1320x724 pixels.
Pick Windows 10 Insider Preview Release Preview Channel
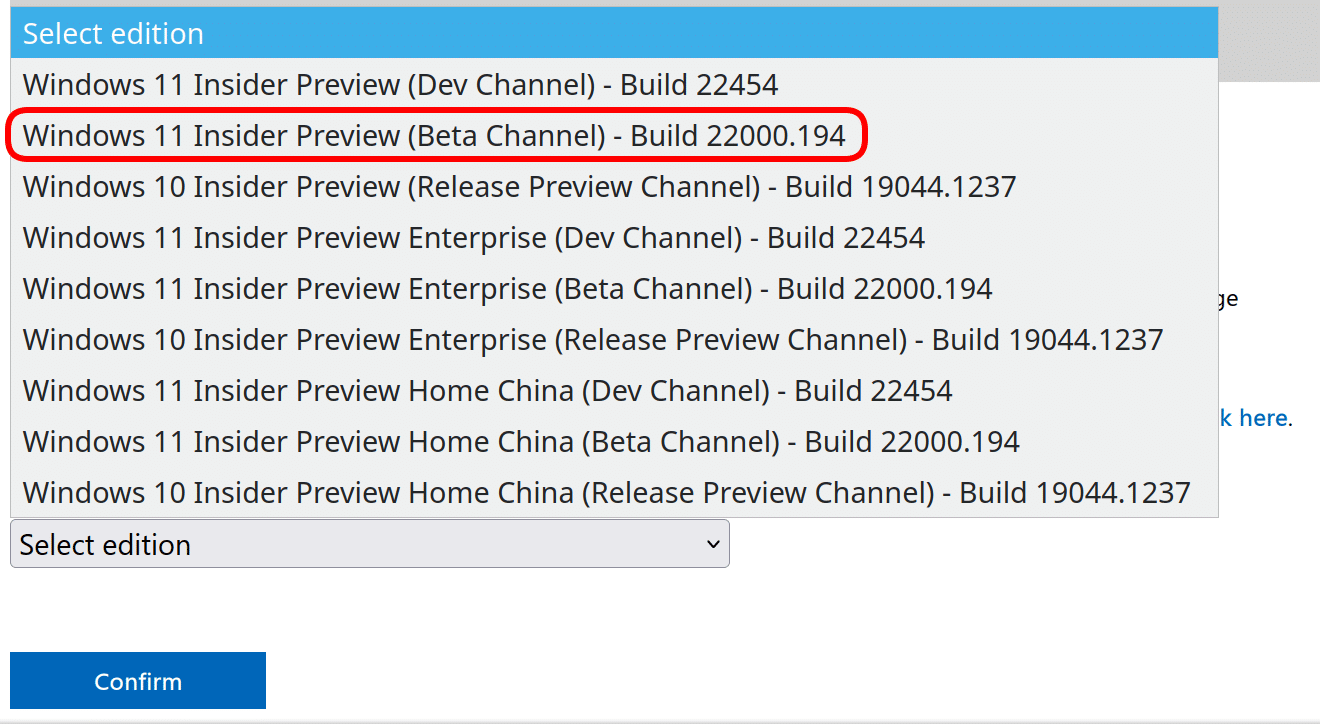coord(519,187)
